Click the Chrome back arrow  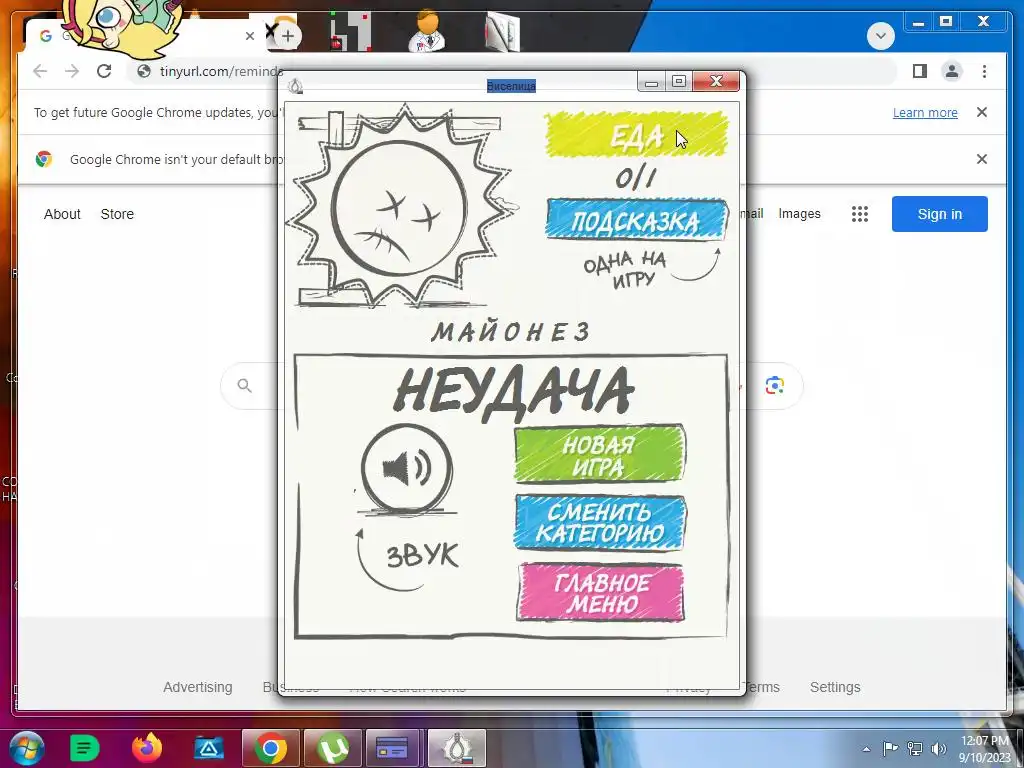(x=40, y=71)
